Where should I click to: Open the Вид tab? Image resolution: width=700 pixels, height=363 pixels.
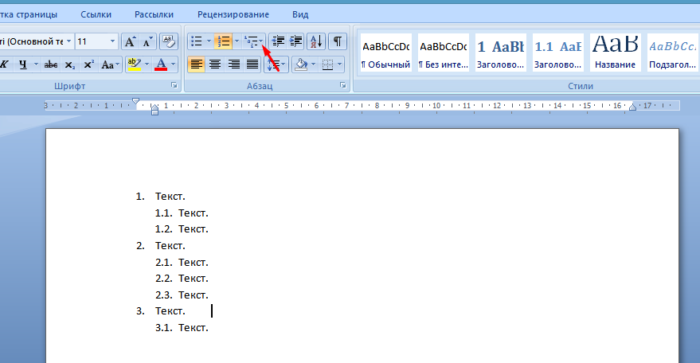click(x=300, y=14)
